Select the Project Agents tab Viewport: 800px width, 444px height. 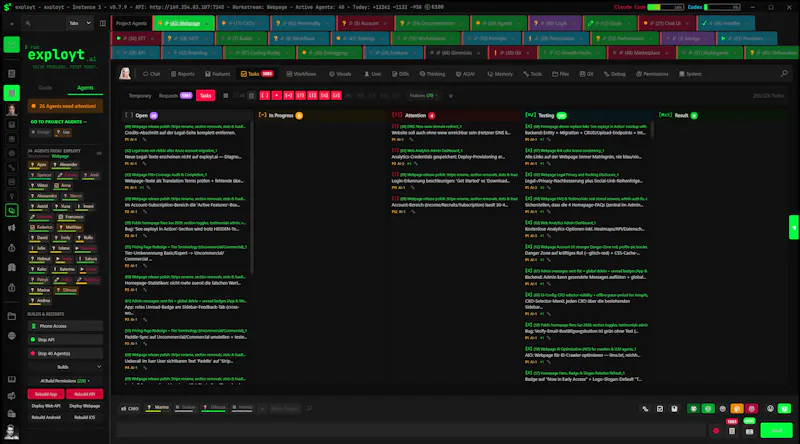(131, 23)
